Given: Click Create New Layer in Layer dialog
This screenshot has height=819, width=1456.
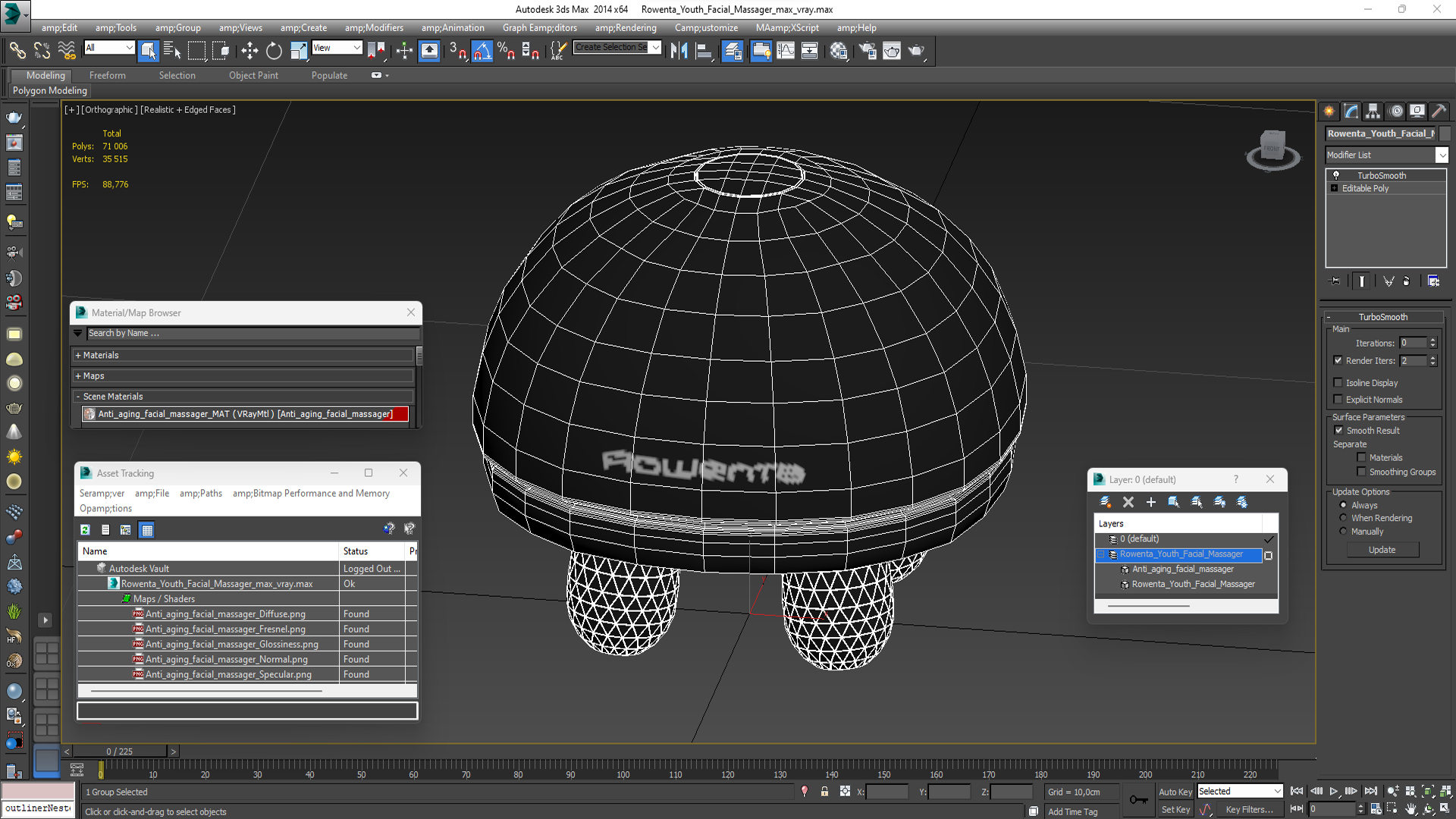Looking at the screenshot, I should click(x=1106, y=502).
